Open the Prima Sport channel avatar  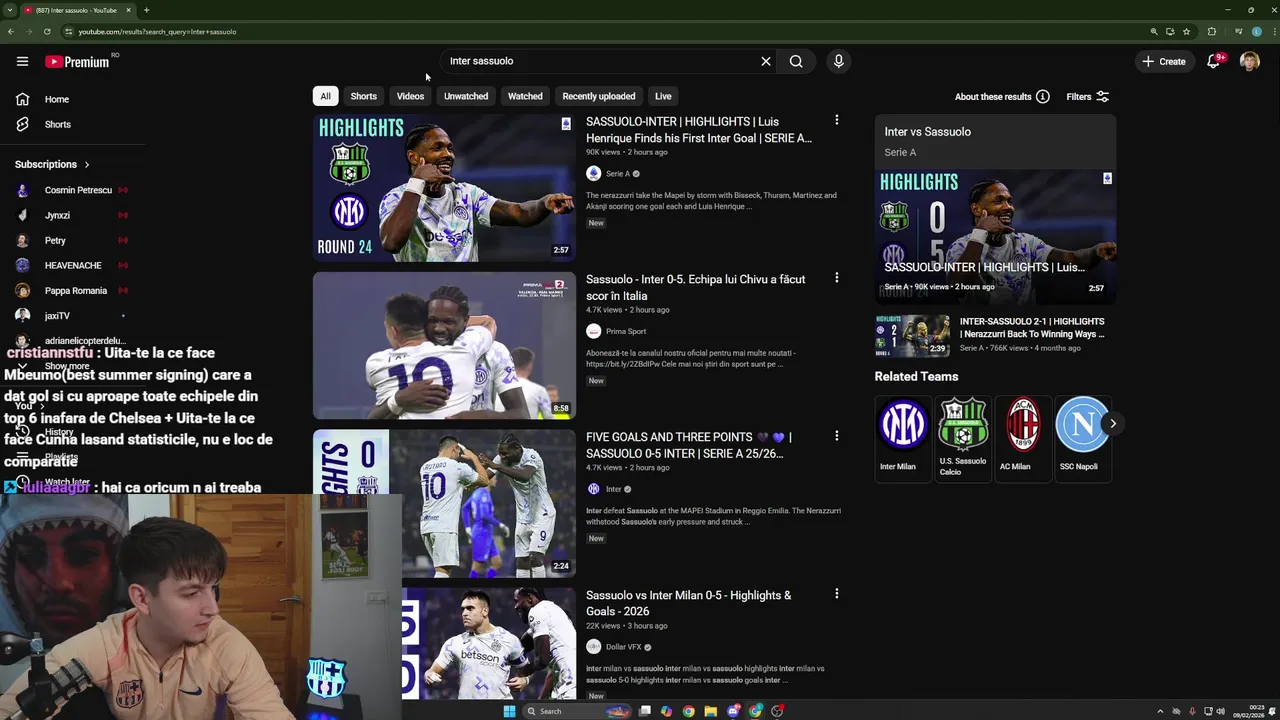(x=593, y=331)
